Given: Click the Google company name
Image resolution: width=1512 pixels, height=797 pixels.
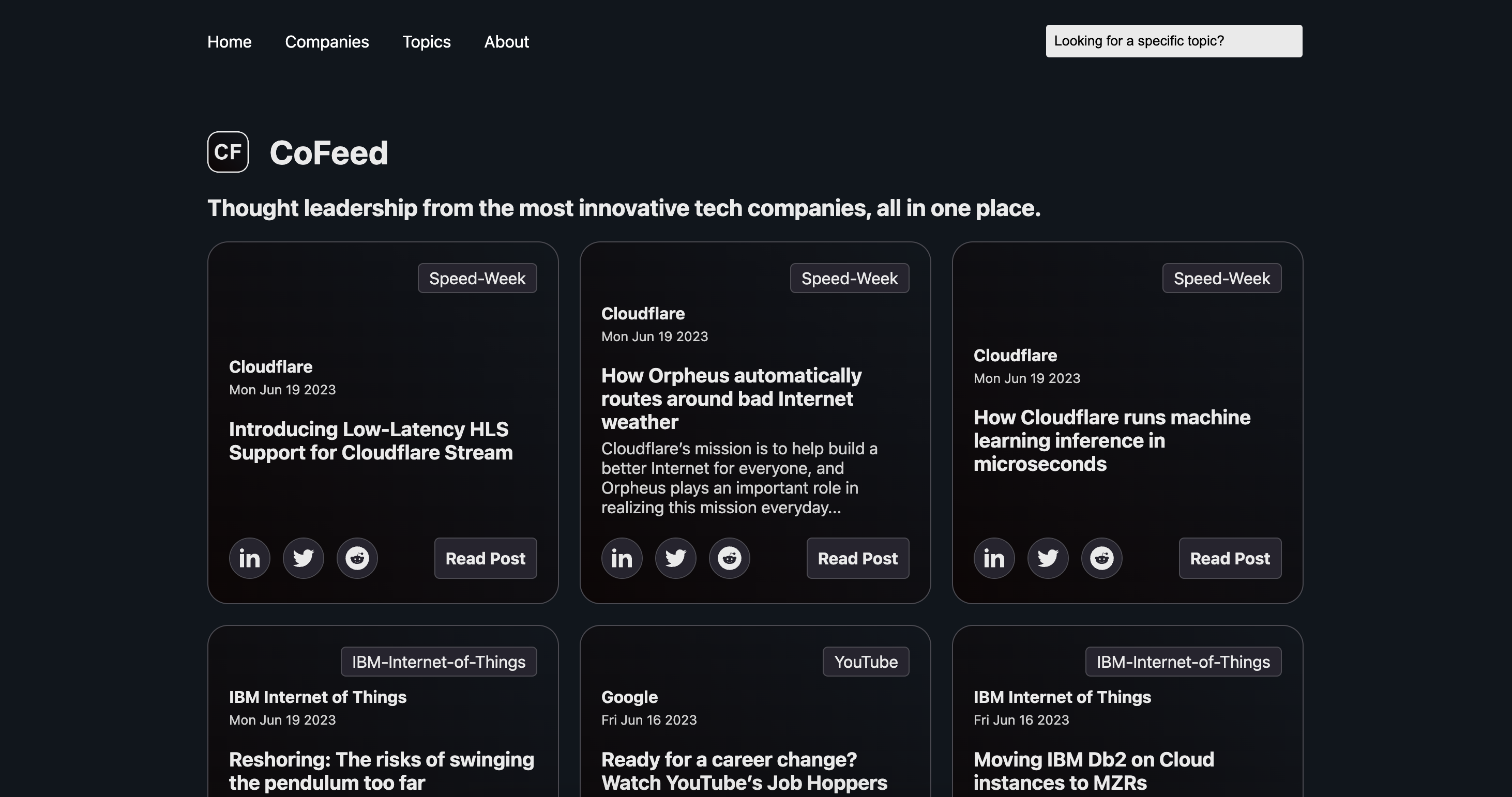Looking at the screenshot, I should pos(629,697).
